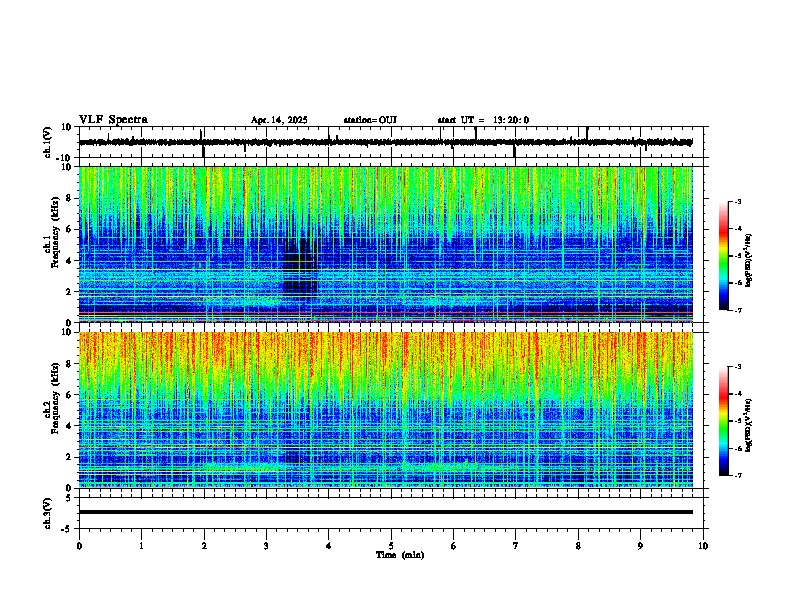This screenshot has width=792, height=612.
Task: Click the "0" tick on the Time axis
Action: click(x=79, y=546)
